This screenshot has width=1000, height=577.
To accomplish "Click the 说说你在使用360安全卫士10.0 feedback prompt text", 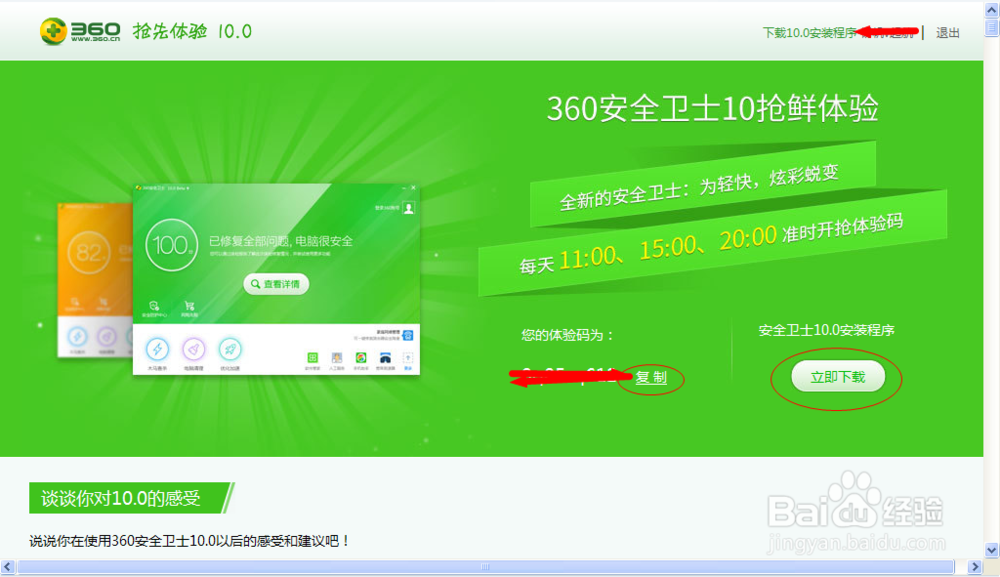I will [x=190, y=541].
